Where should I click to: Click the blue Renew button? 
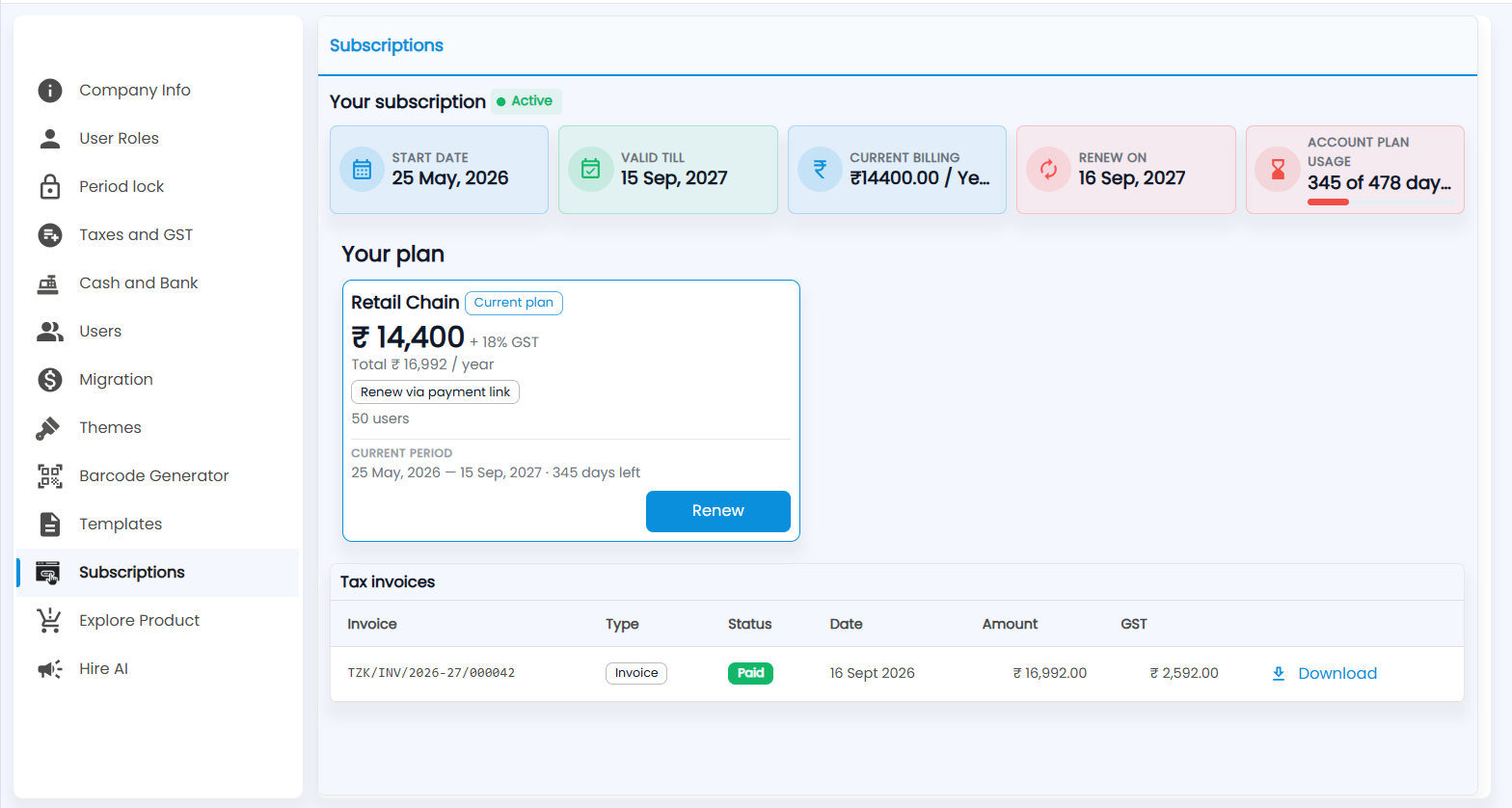point(718,511)
